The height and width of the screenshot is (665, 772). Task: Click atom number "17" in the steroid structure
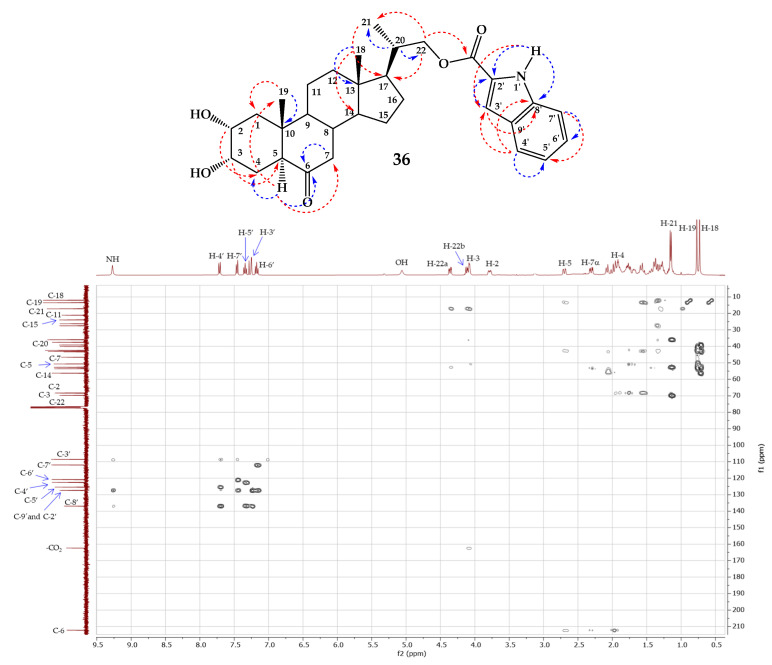point(383,87)
